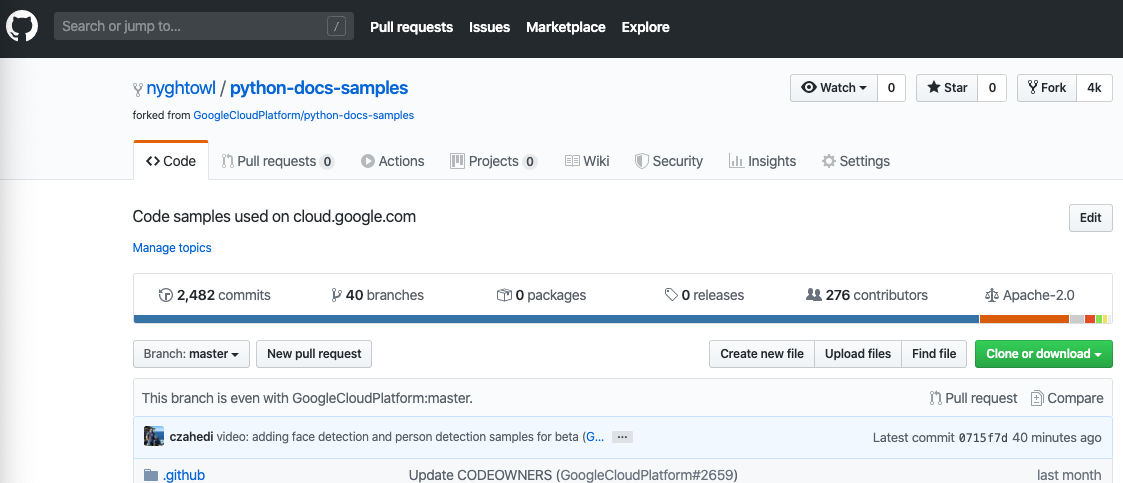The height and width of the screenshot is (483, 1123).
Task: Open the Wiki tab
Action: click(587, 161)
